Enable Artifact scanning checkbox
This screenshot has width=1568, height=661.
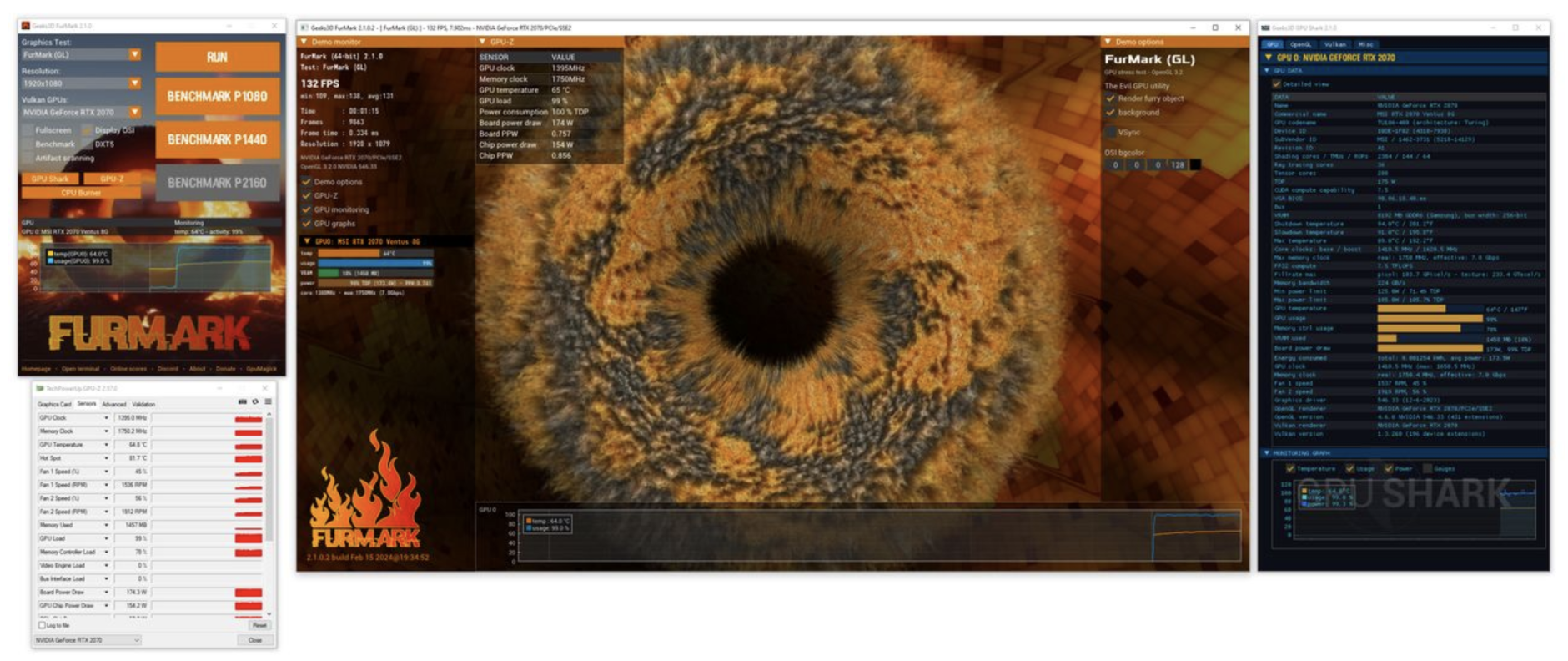tap(28, 158)
